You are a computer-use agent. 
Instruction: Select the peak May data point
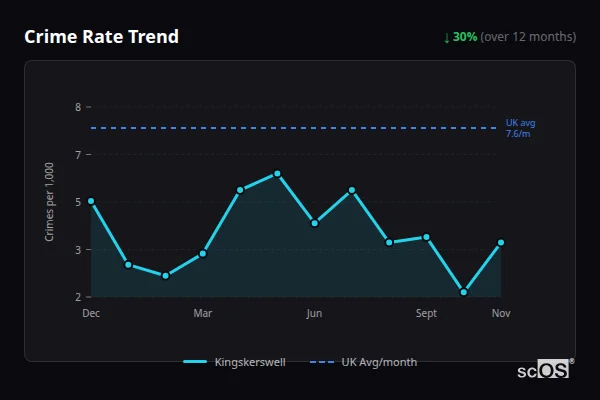(x=277, y=174)
